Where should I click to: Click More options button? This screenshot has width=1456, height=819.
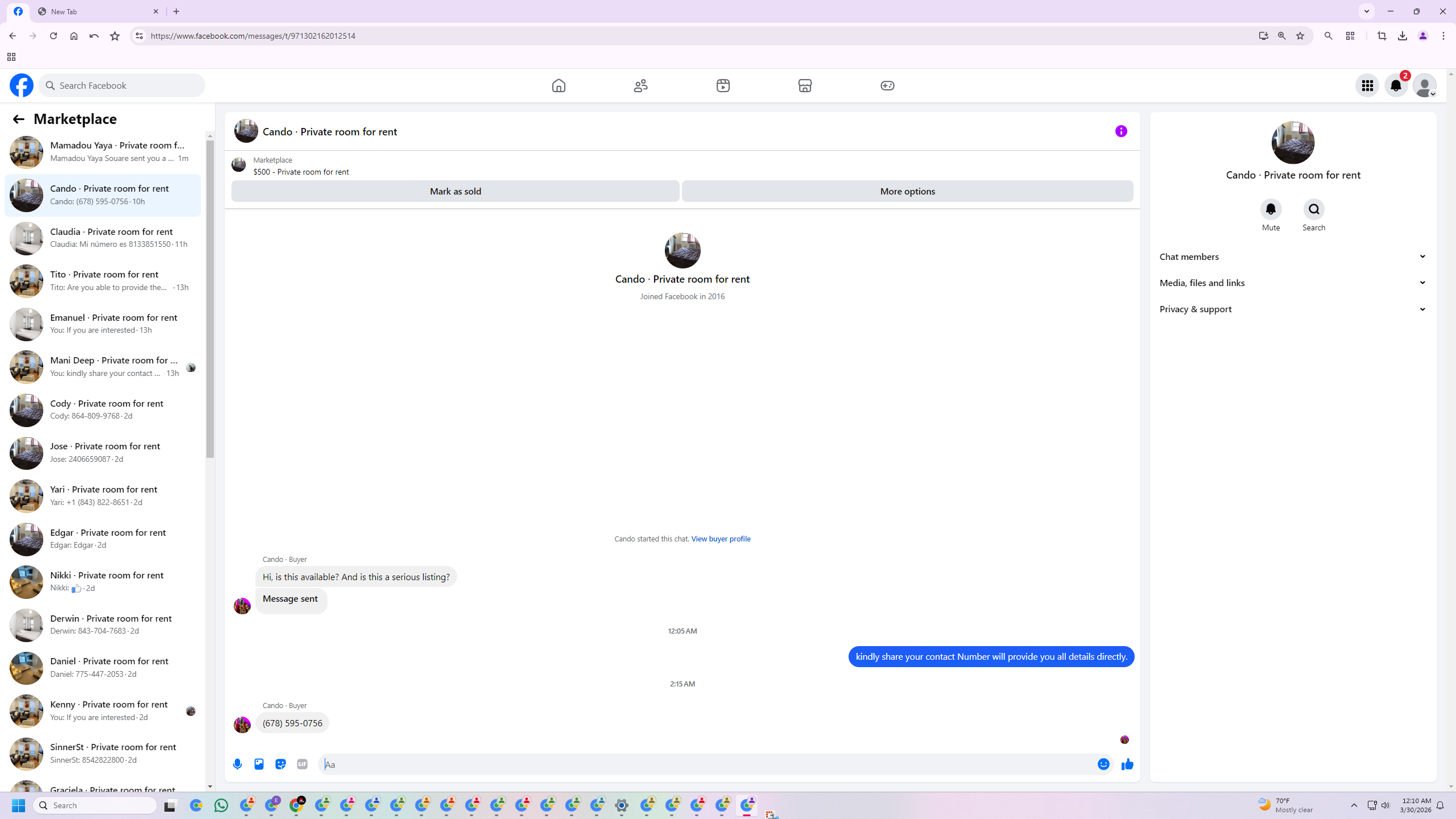click(907, 191)
